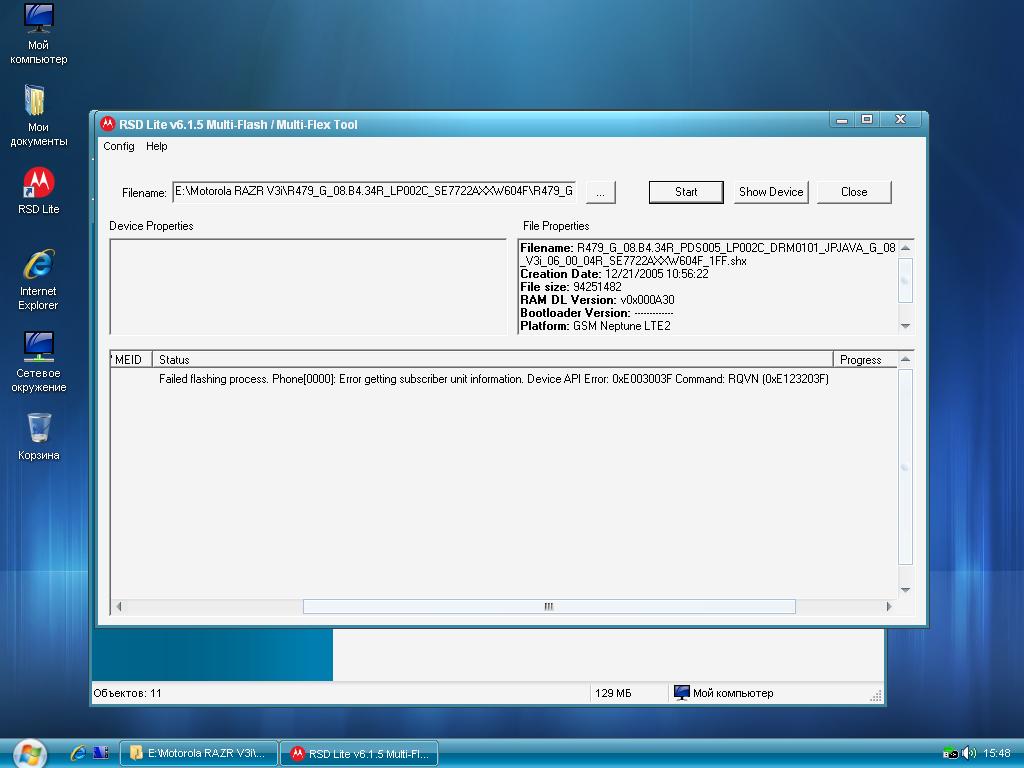The height and width of the screenshot is (768, 1024).
Task: Click the 129 МБ status bar entry in Explorer
Action: coord(613,693)
